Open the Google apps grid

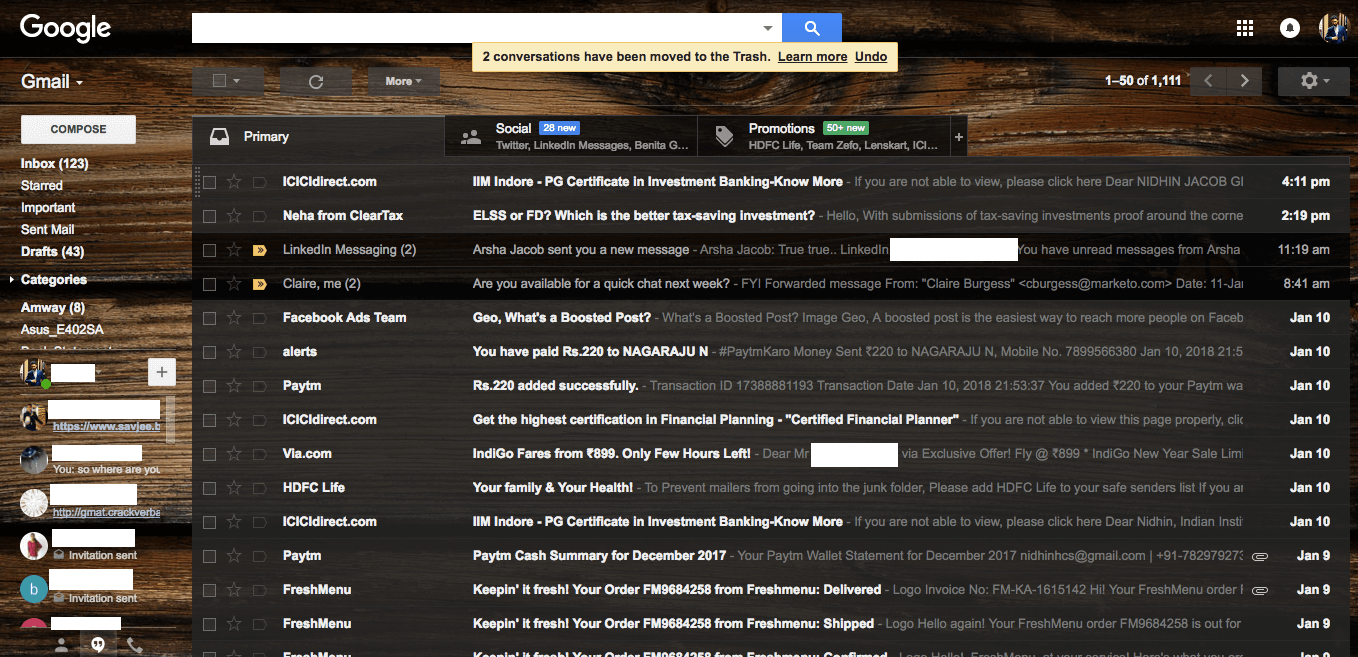coord(1245,28)
